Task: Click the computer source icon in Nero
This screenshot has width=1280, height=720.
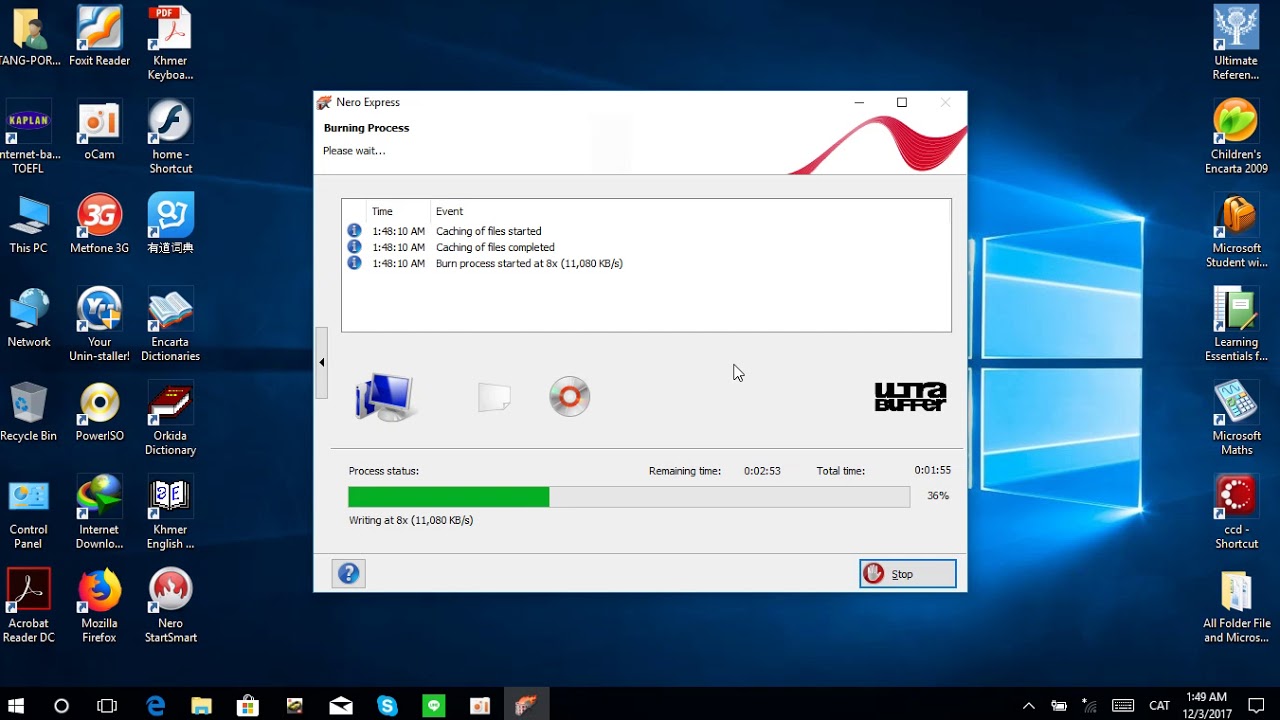Action: coord(384,397)
